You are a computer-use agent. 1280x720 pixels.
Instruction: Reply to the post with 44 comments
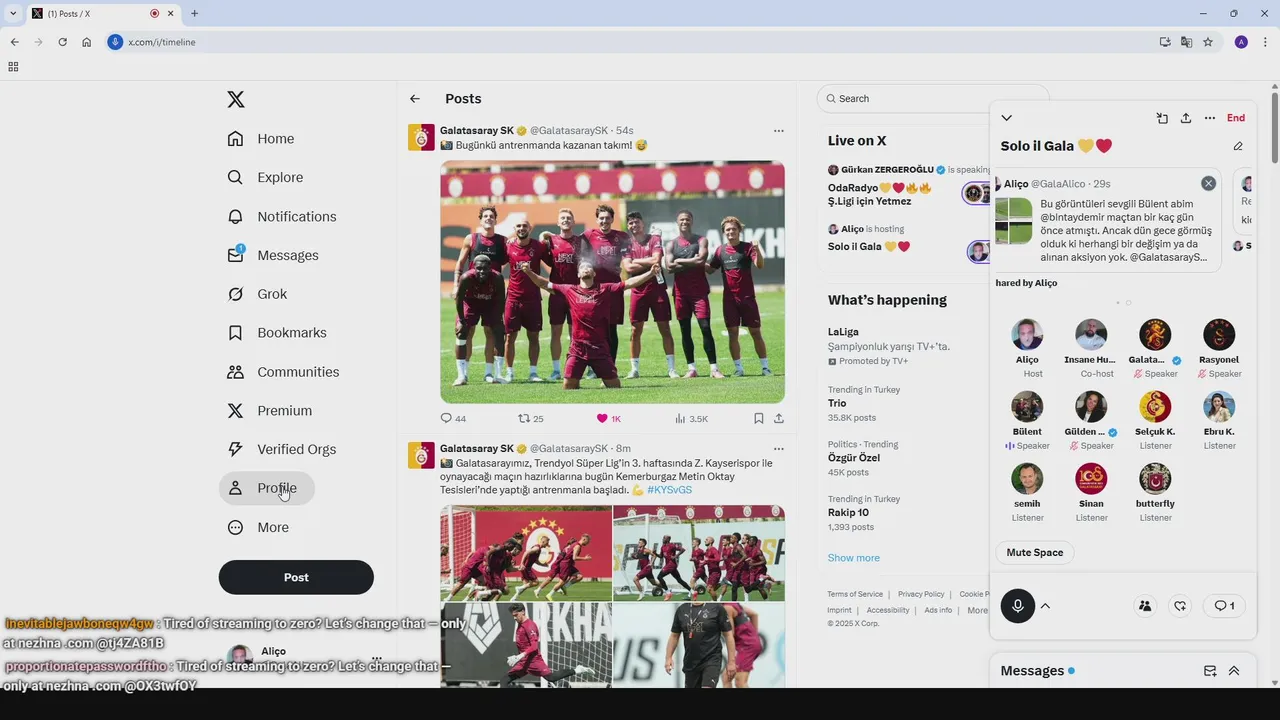(x=453, y=418)
